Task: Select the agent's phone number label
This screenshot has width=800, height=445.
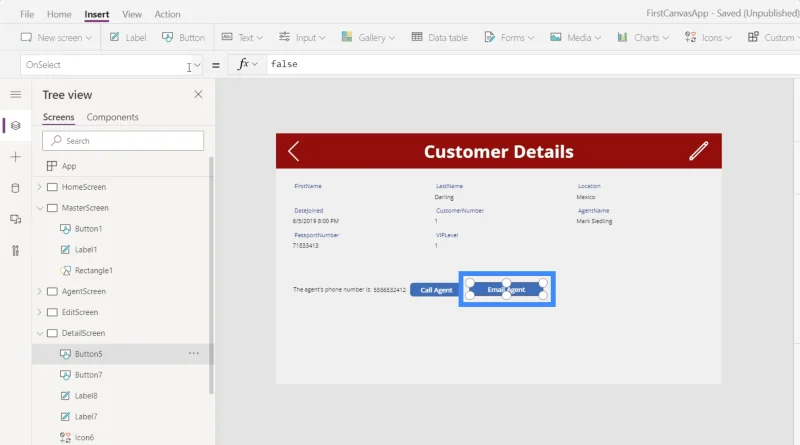Action: tap(349, 289)
